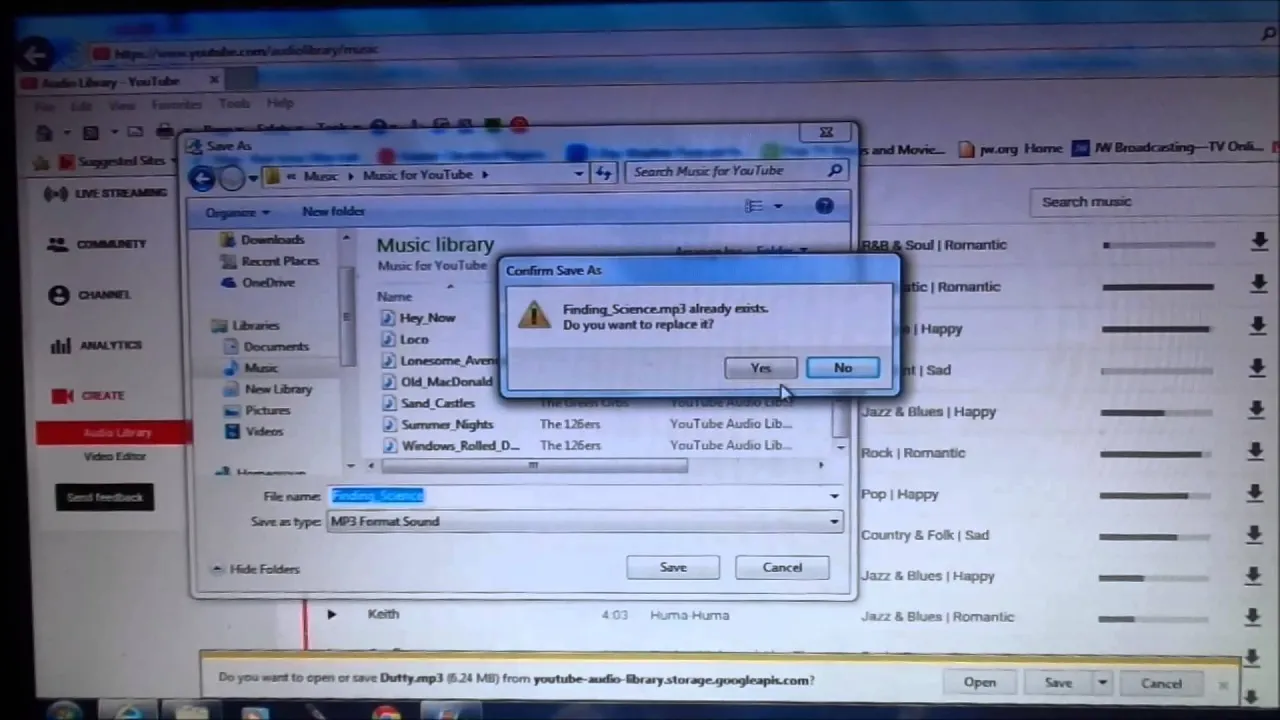1280x720 pixels.
Task: Close the download notification bar
Action: (x=1223, y=685)
